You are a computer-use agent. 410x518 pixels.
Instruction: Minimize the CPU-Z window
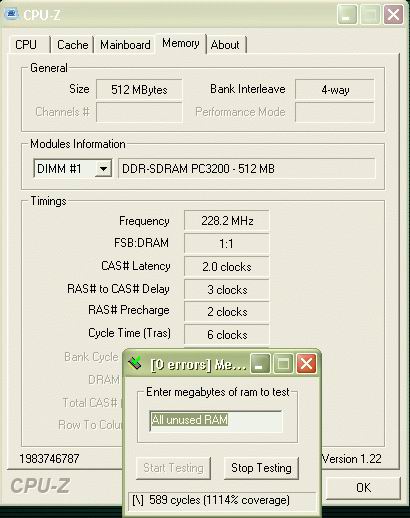[x=347, y=15]
